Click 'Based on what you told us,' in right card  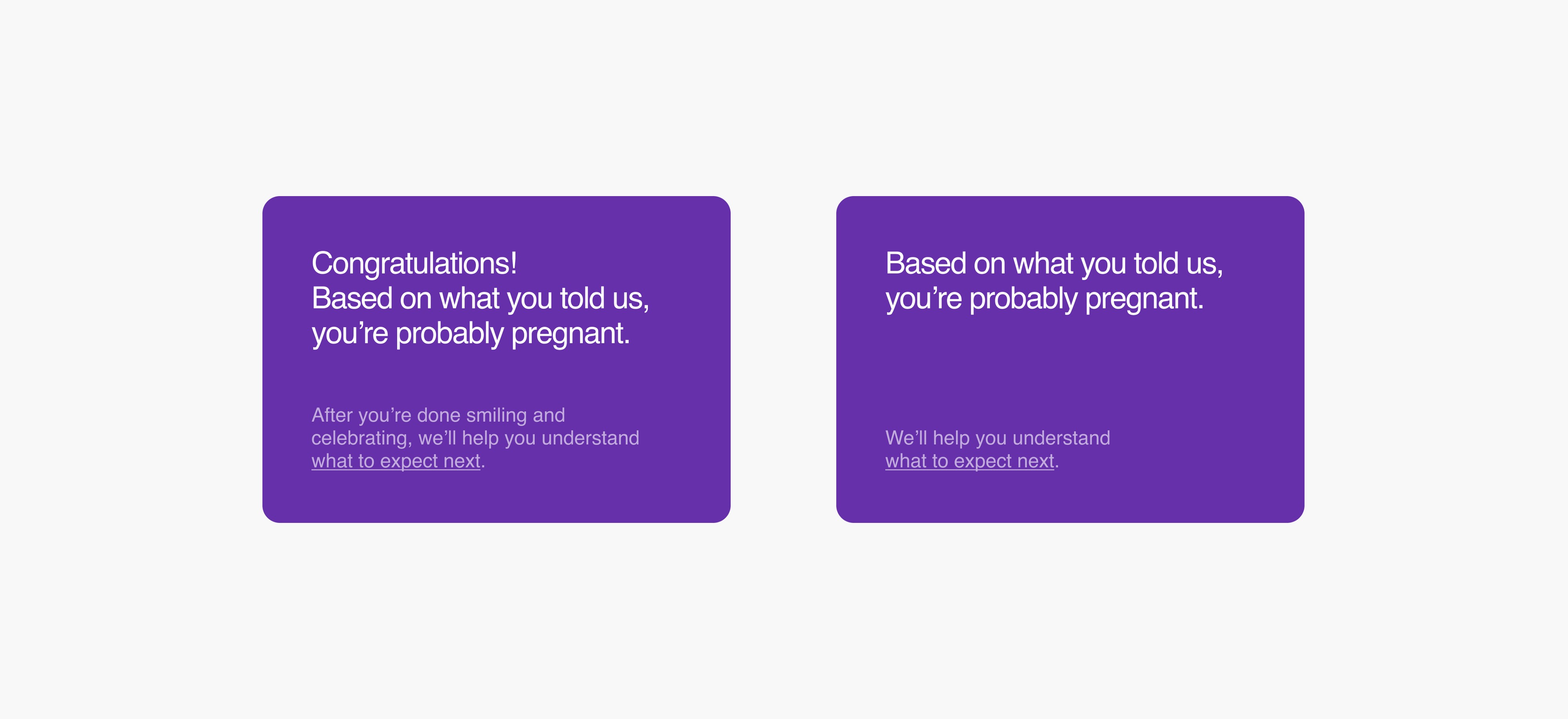(1054, 263)
